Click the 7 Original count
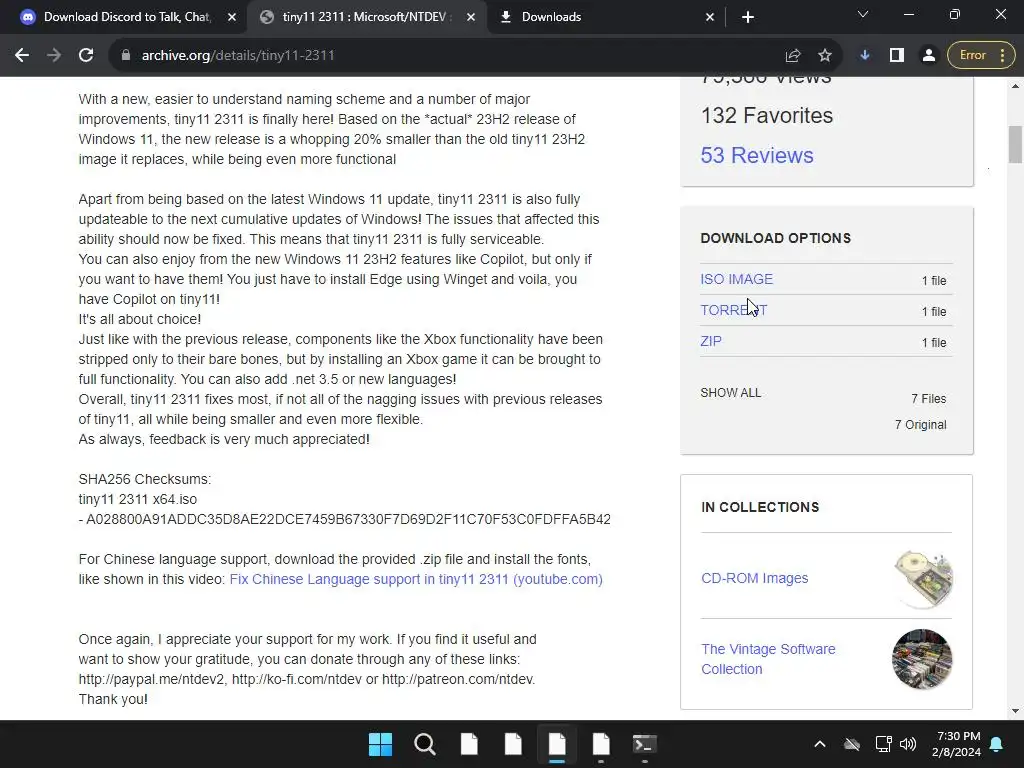The height and width of the screenshot is (768, 1024). [x=920, y=425]
